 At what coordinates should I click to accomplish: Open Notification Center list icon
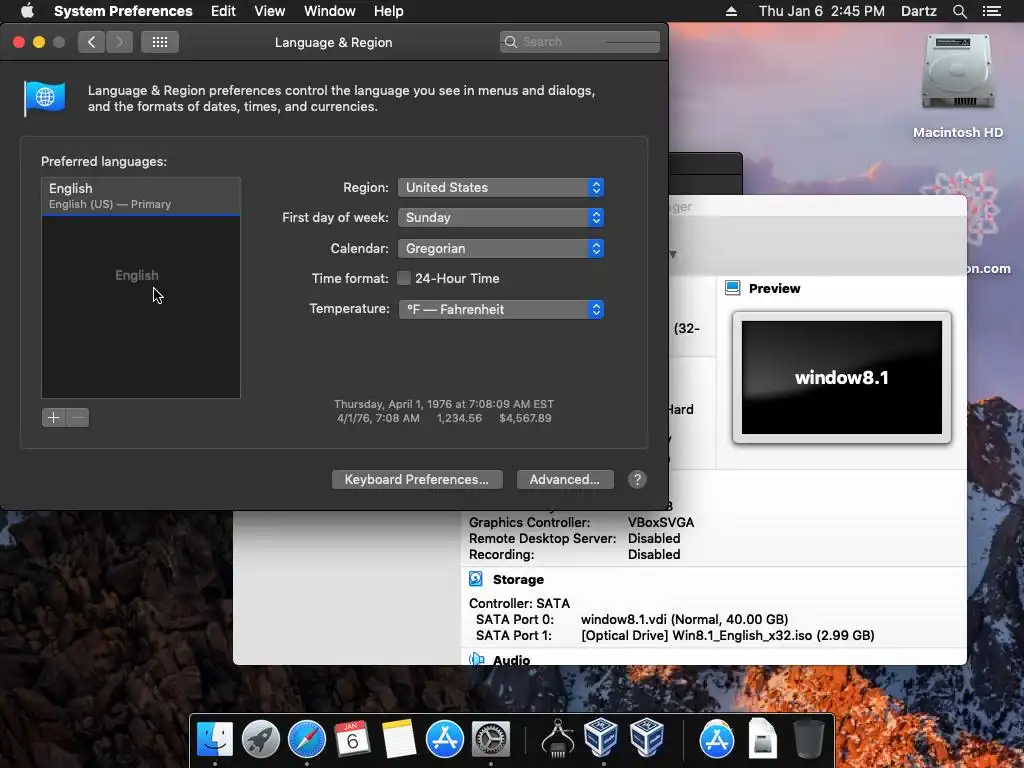(x=991, y=11)
